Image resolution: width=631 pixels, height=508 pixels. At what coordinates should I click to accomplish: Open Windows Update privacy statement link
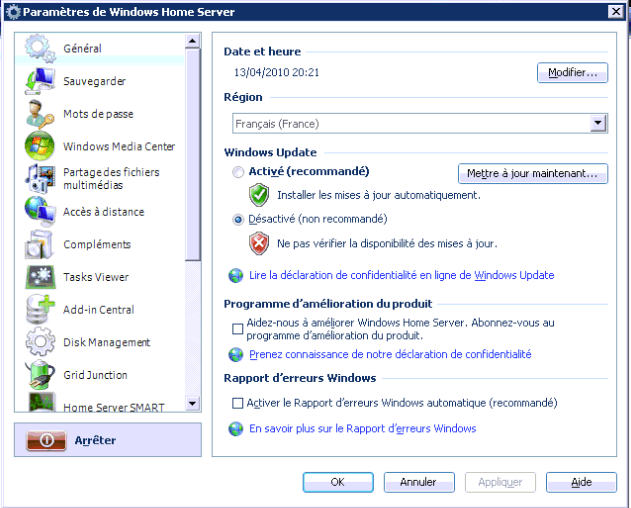402,275
